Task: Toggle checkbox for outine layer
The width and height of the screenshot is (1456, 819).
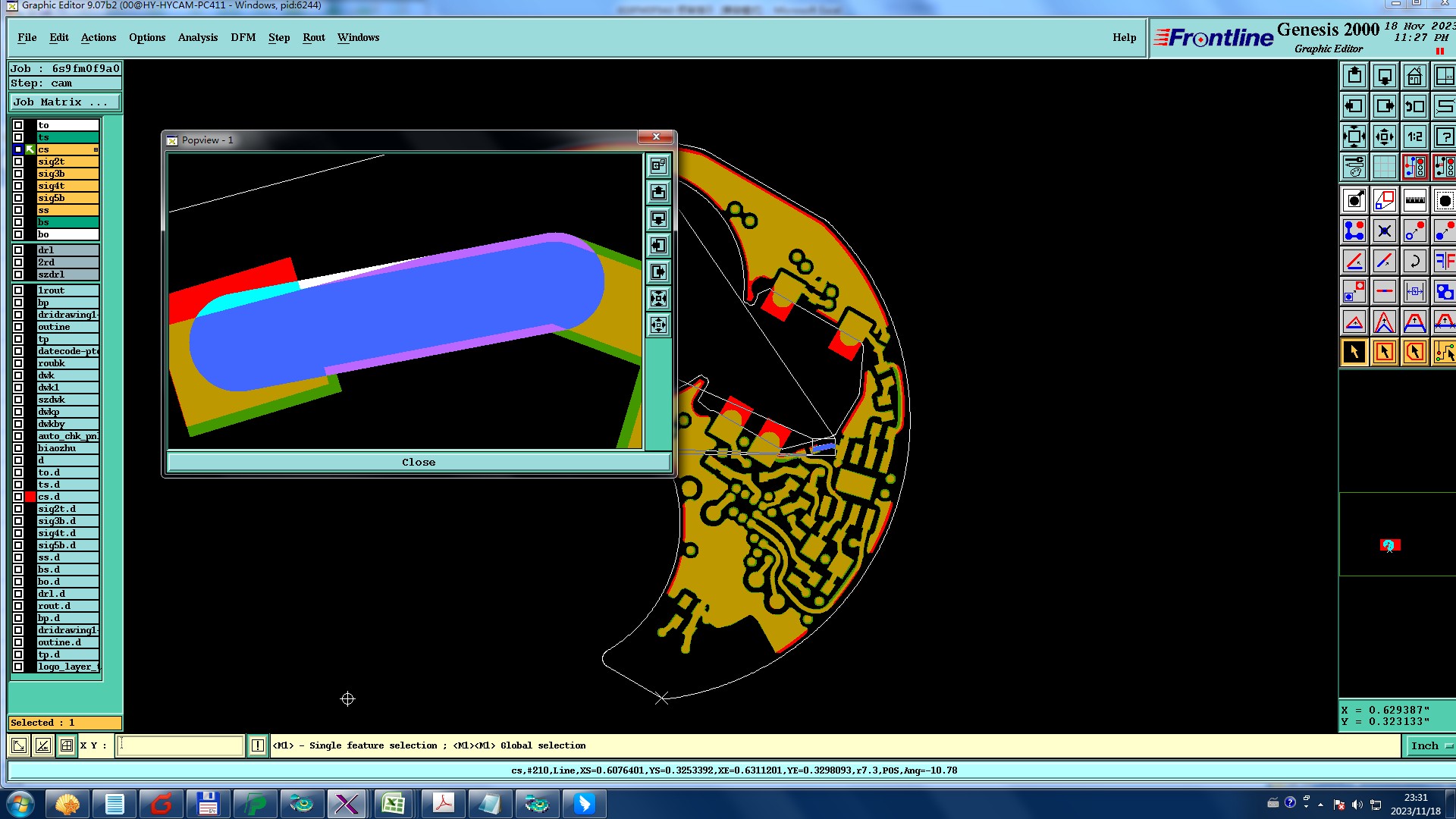Action: point(18,327)
